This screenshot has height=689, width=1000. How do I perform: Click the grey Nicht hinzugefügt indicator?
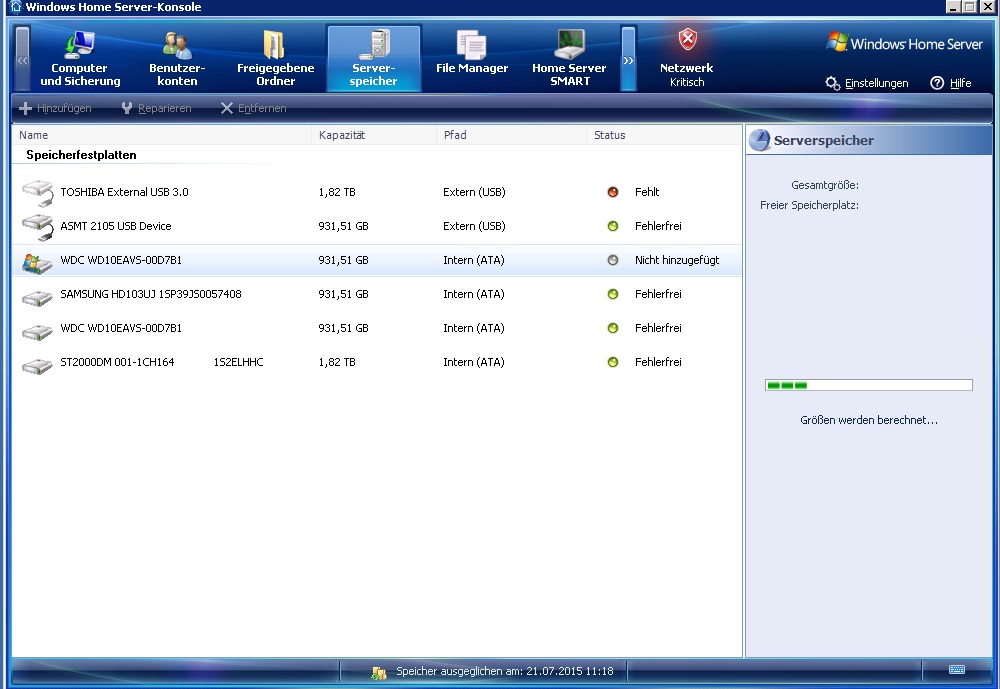tap(613, 260)
